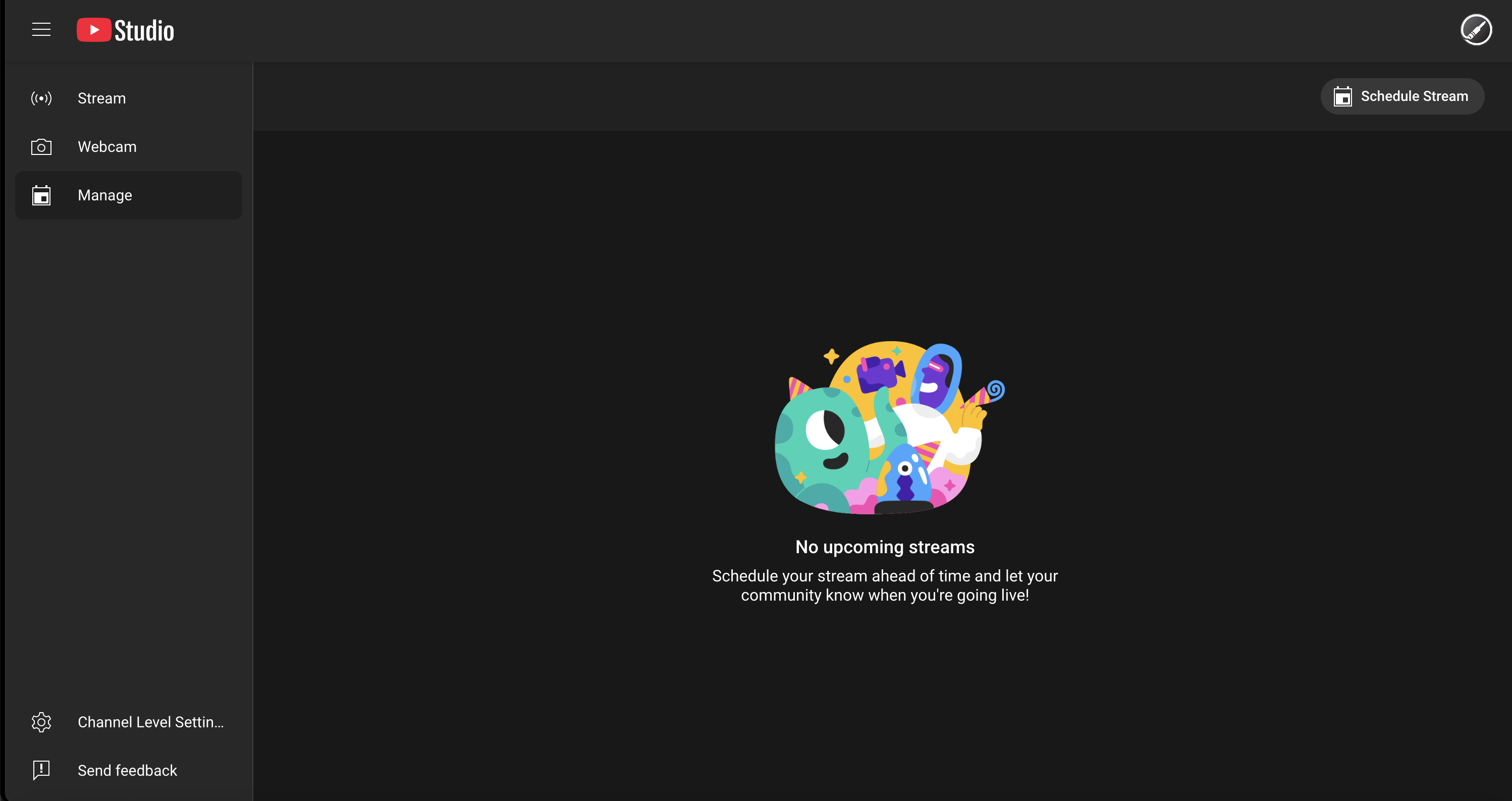Click the red YouTube play logo
This screenshot has height=801, width=1512.
point(94,30)
